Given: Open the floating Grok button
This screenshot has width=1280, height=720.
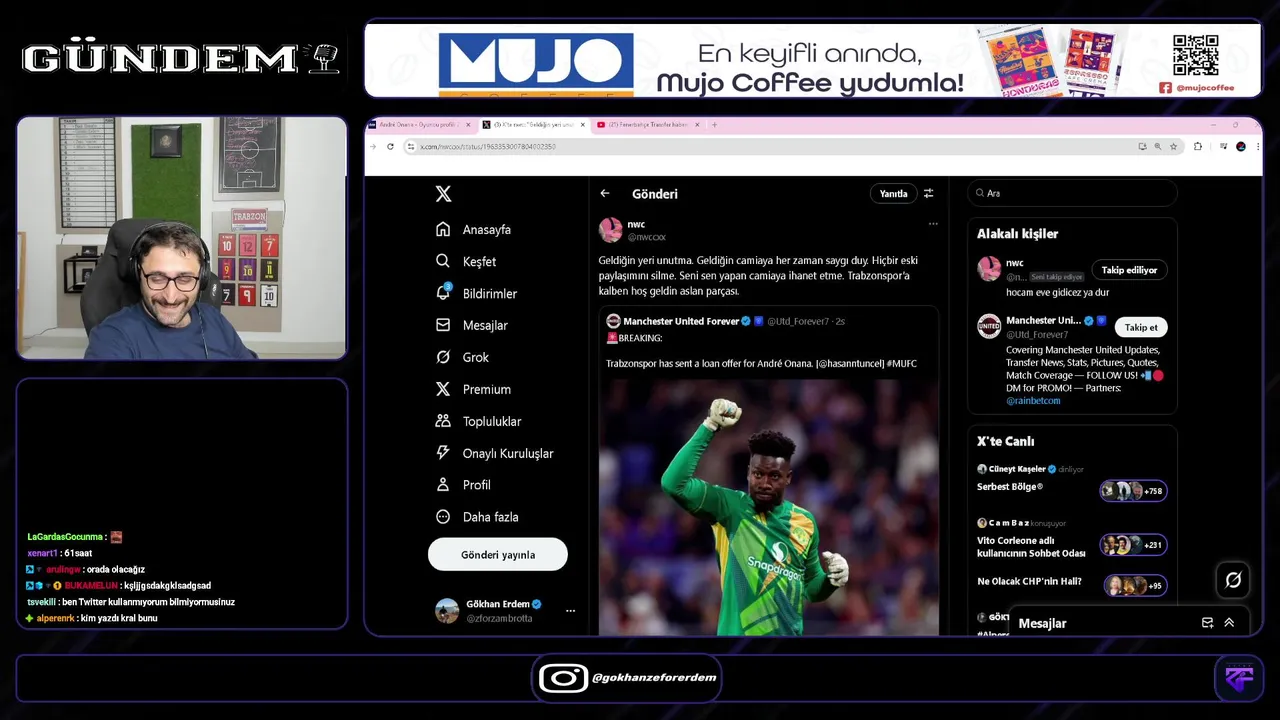Looking at the screenshot, I should pyautogui.click(x=1233, y=580).
